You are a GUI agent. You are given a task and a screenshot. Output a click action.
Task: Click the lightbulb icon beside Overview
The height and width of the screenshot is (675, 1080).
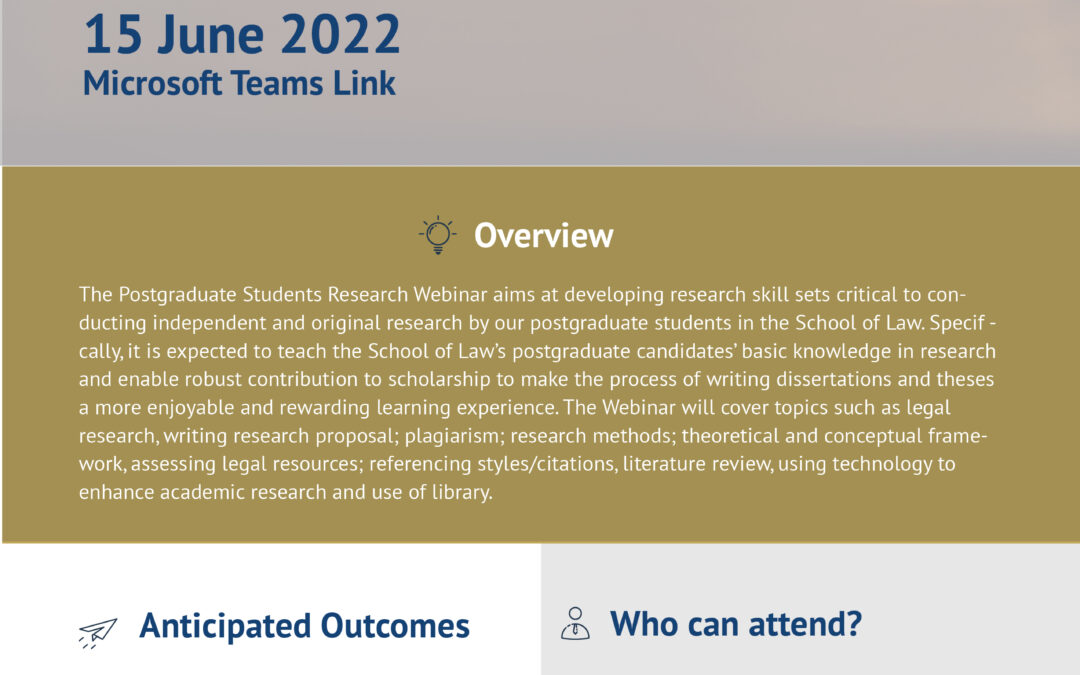pos(437,235)
